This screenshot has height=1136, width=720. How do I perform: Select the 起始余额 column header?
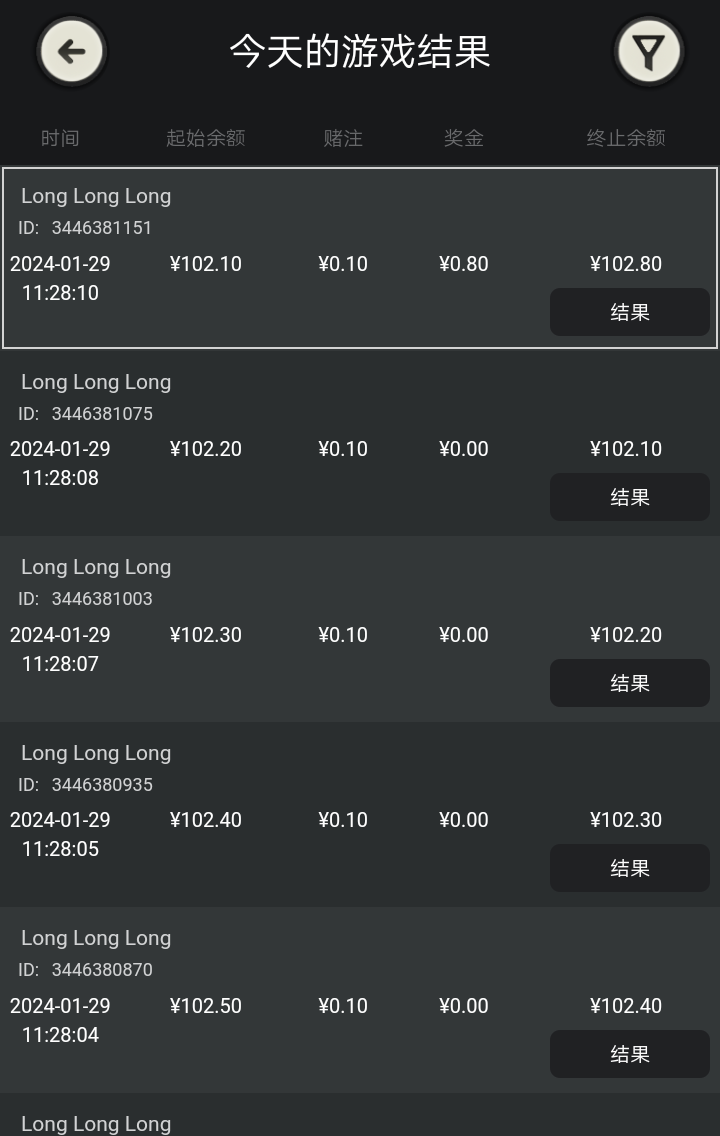coord(206,138)
